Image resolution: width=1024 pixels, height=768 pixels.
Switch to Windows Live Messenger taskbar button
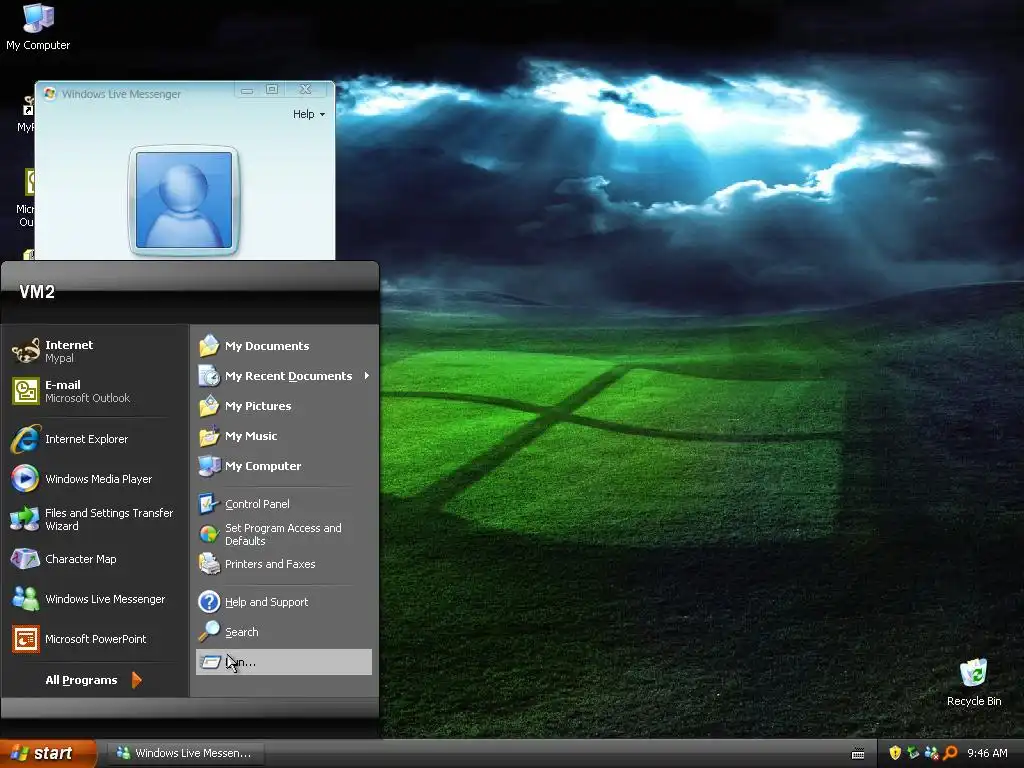185,754
